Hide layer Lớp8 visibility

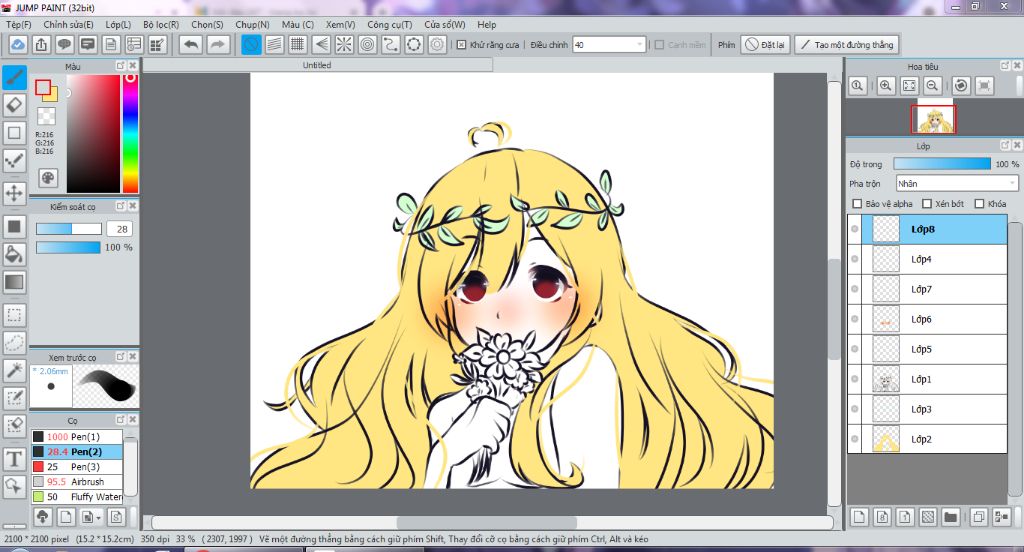point(854,229)
